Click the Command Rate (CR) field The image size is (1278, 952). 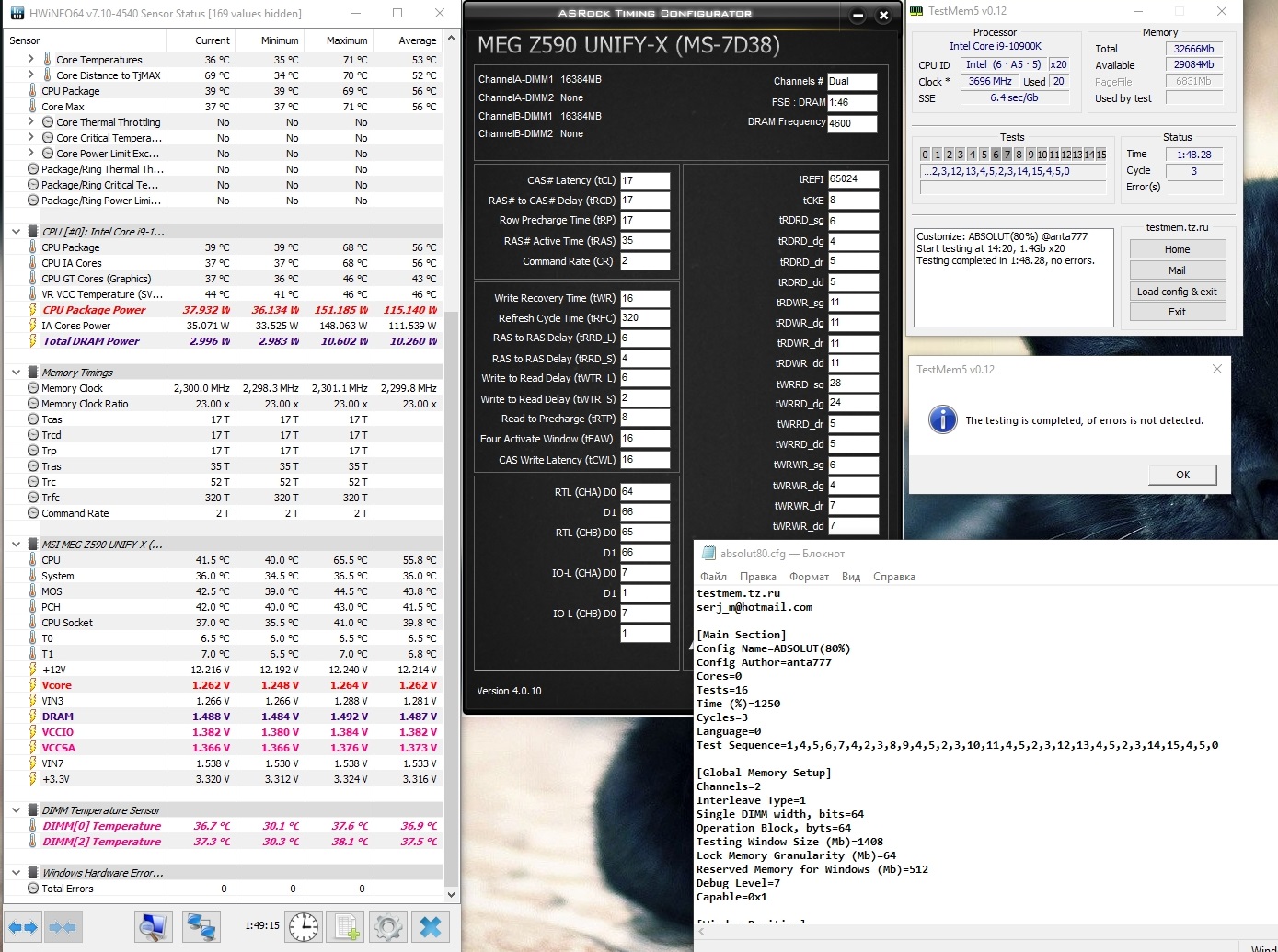point(645,261)
